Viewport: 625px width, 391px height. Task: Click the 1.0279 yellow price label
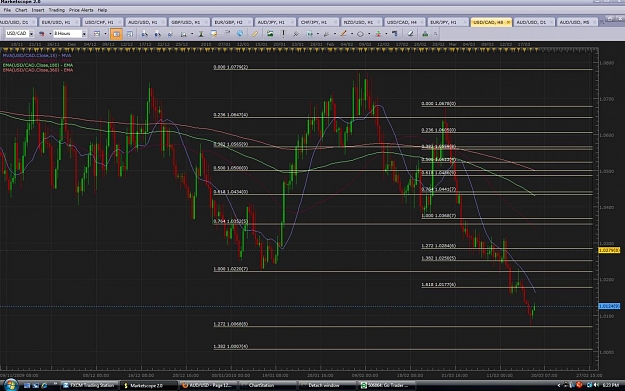pyautogui.click(x=609, y=250)
